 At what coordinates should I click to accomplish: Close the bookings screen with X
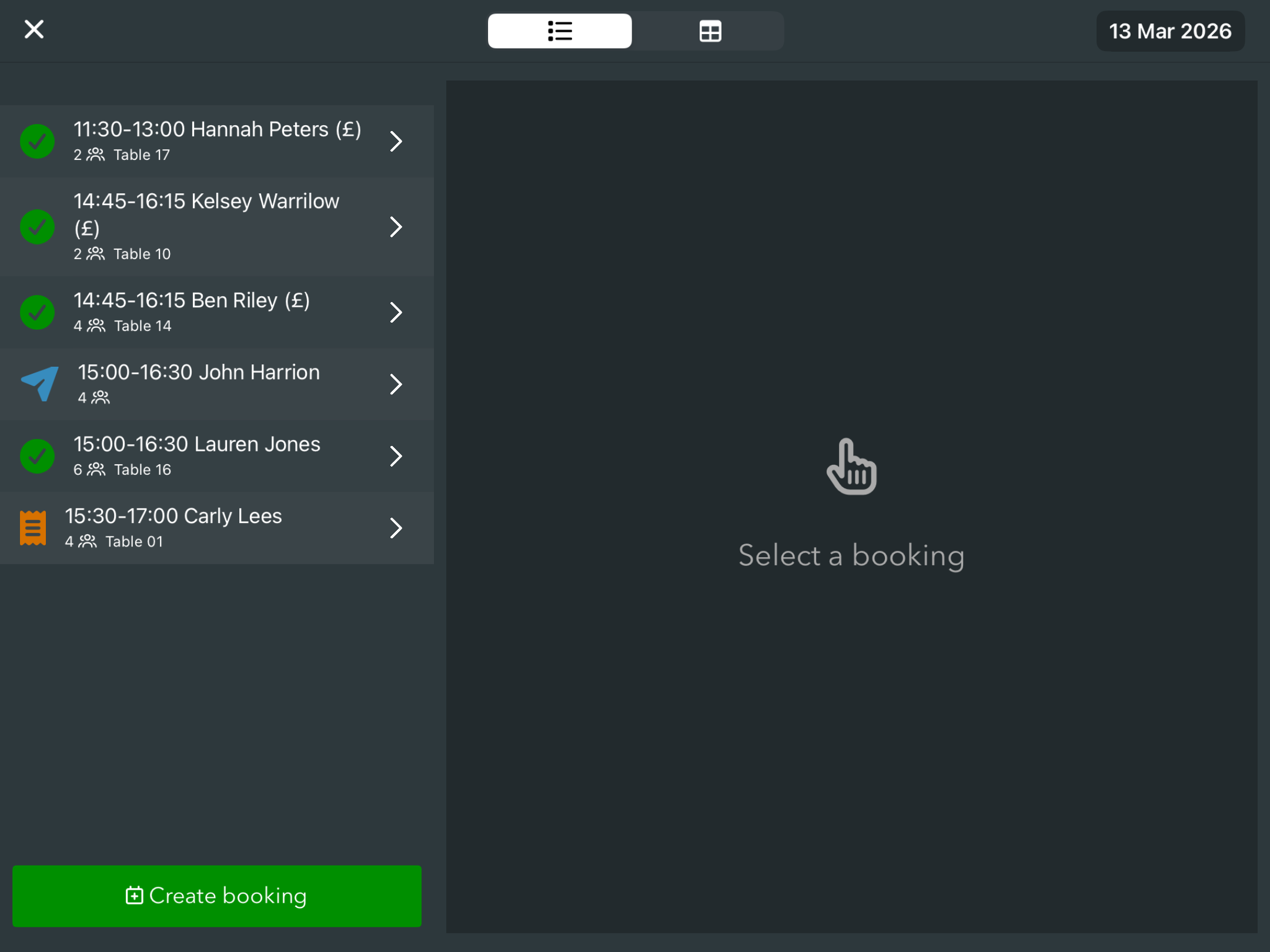click(x=34, y=29)
